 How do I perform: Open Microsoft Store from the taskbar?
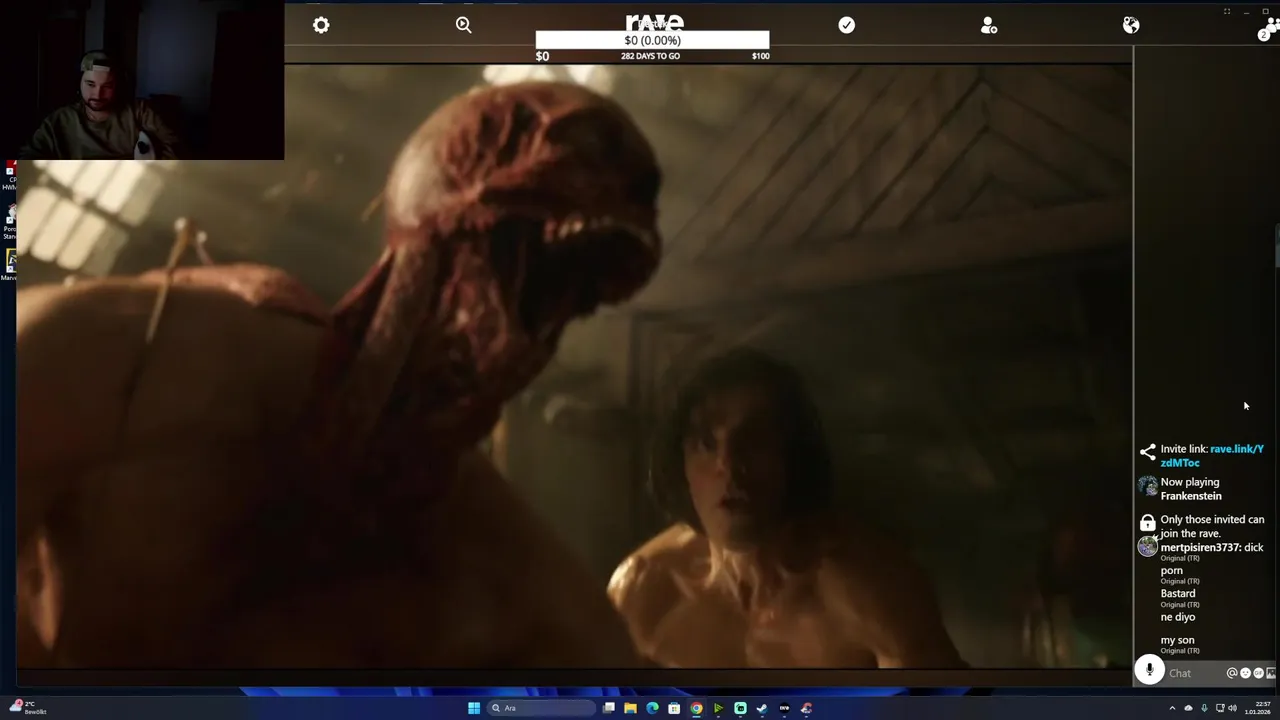(674, 708)
